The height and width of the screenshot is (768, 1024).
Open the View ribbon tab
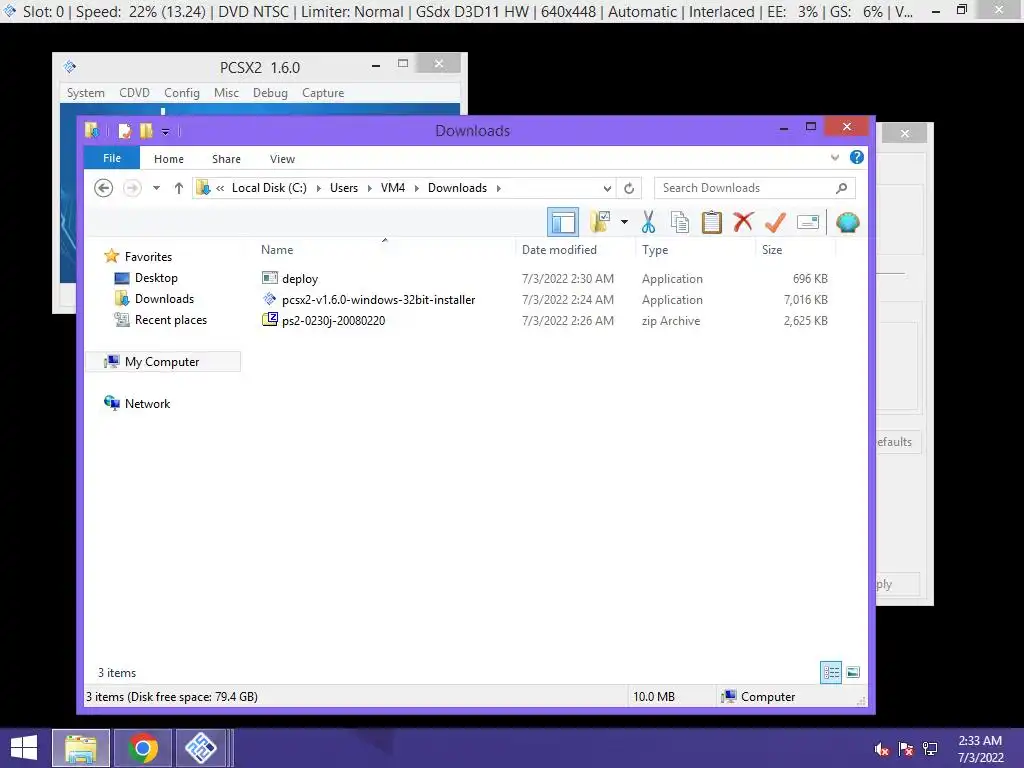click(x=282, y=159)
